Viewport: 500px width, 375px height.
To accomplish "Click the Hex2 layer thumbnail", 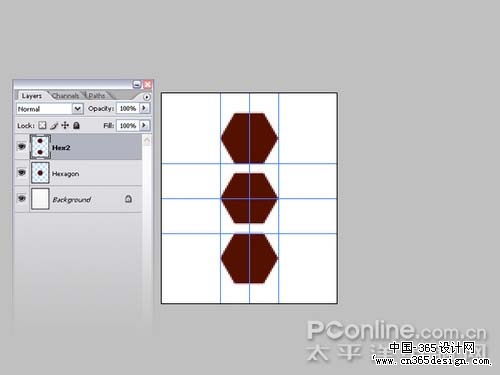I will click(x=40, y=147).
